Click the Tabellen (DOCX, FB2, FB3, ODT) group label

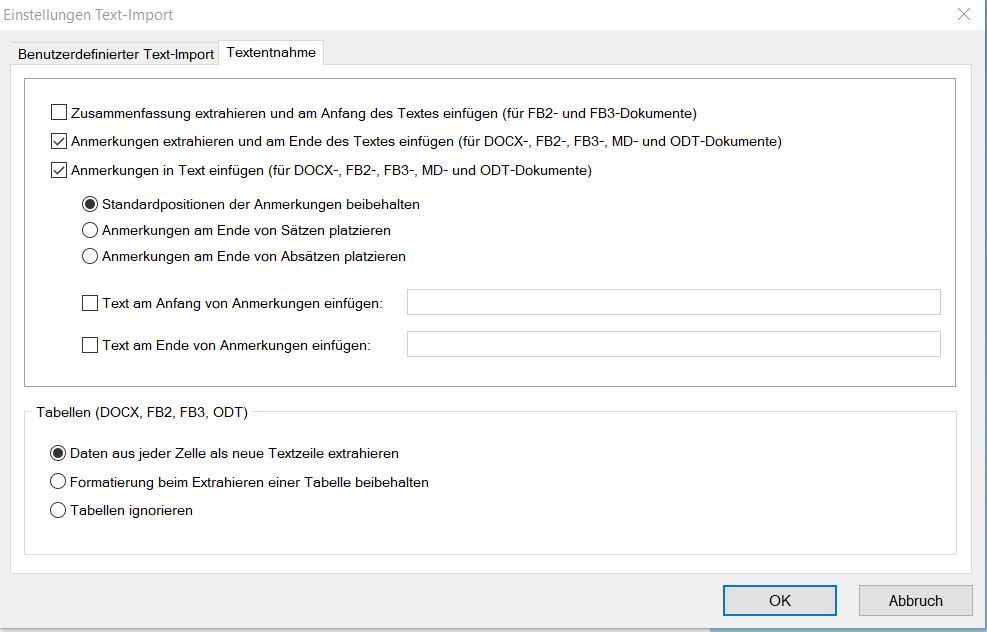[x=142, y=411]
